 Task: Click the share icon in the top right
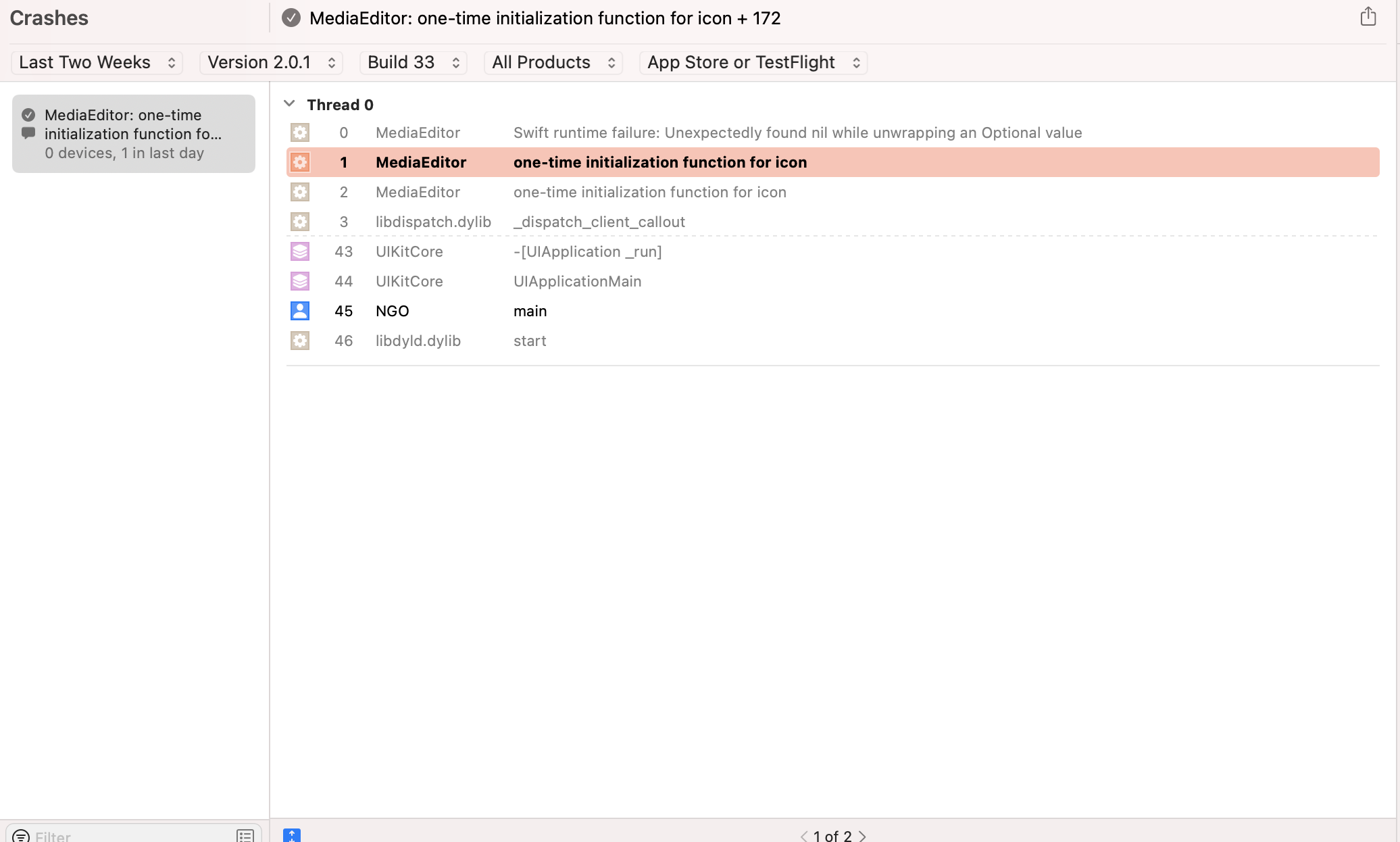pyautogui.click(x=1368, y=17)
